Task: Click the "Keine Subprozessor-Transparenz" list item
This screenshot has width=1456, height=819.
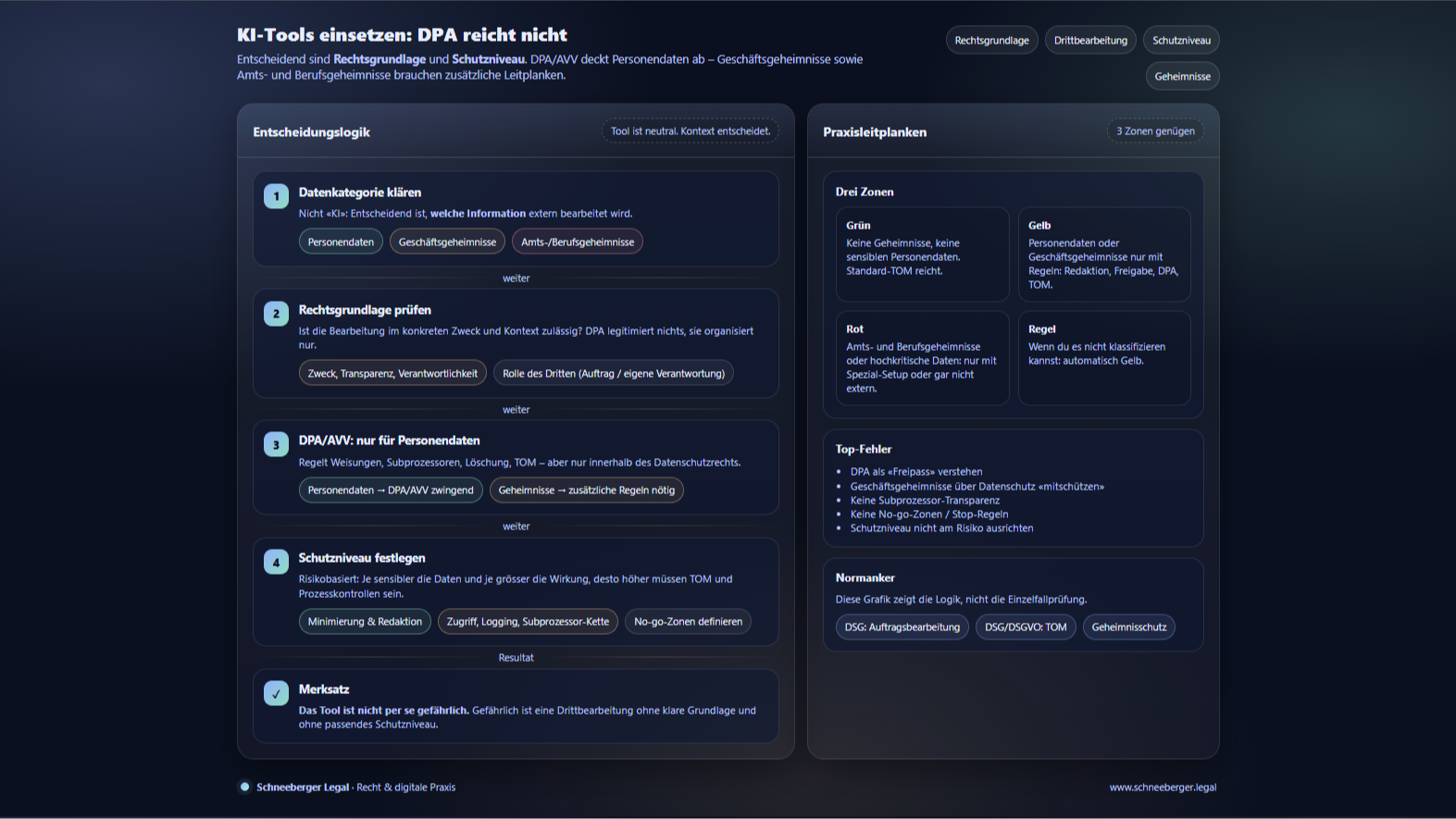Action: point(925,501)
